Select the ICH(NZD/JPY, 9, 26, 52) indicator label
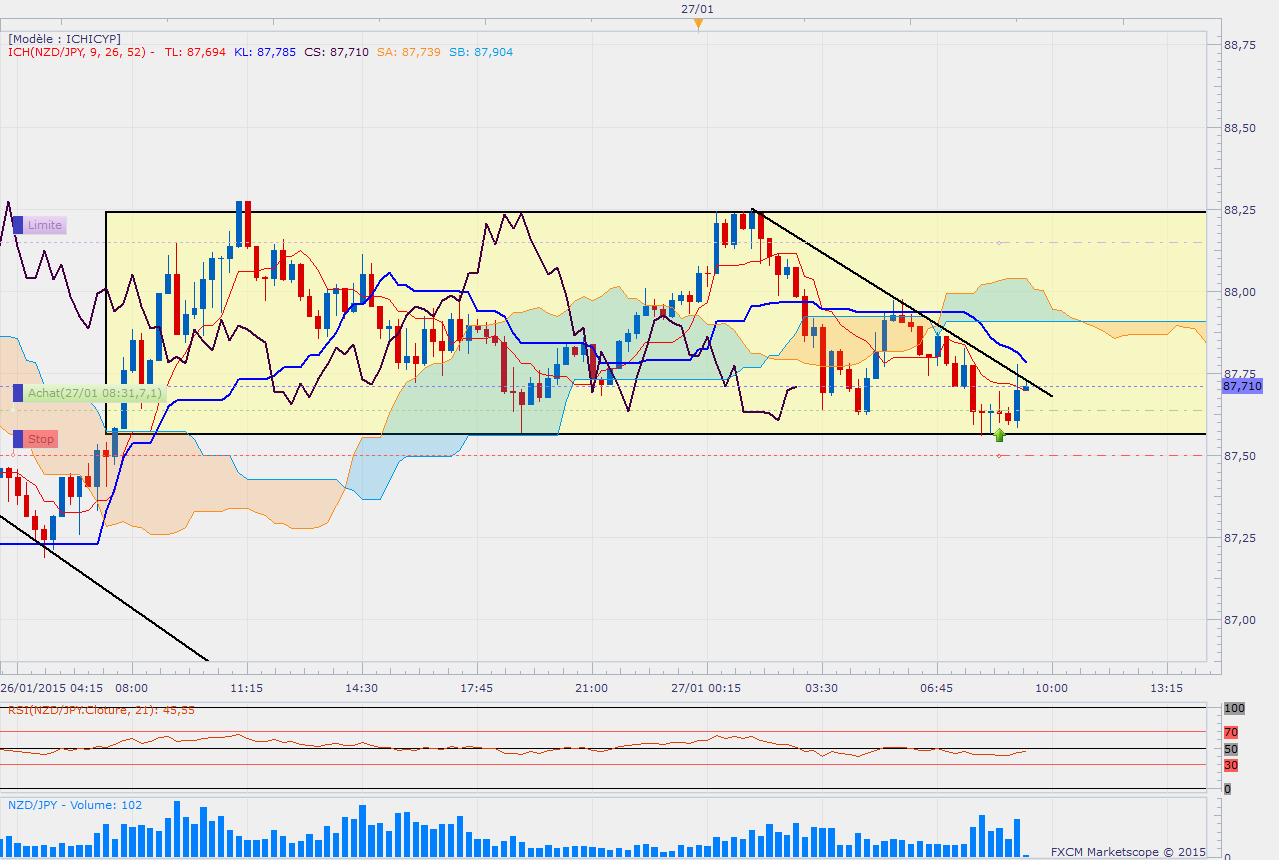Screen dimensions: 1279x860 [78, 52]
